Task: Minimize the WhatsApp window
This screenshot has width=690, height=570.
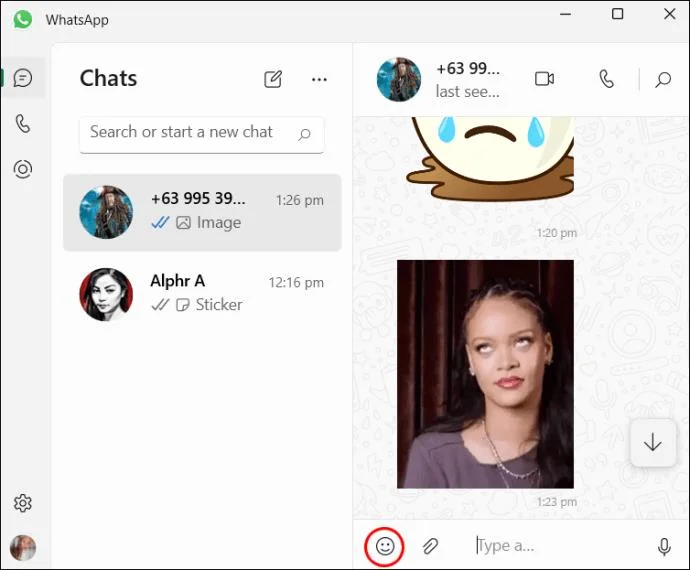Action: click(x=565, y=14)
